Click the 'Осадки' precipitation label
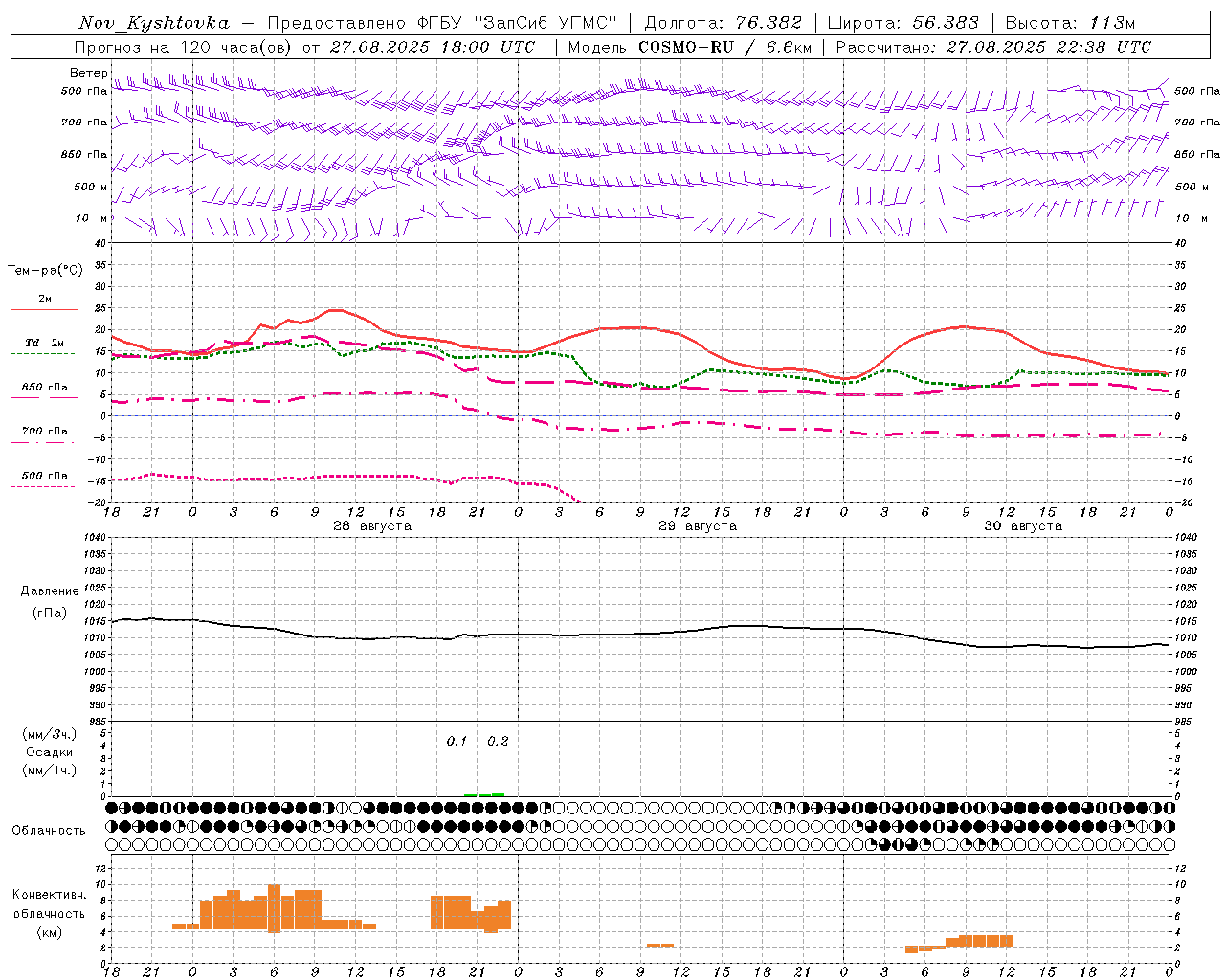The height and width of the screenshot is (980, 1225). (x=50, y=752)
